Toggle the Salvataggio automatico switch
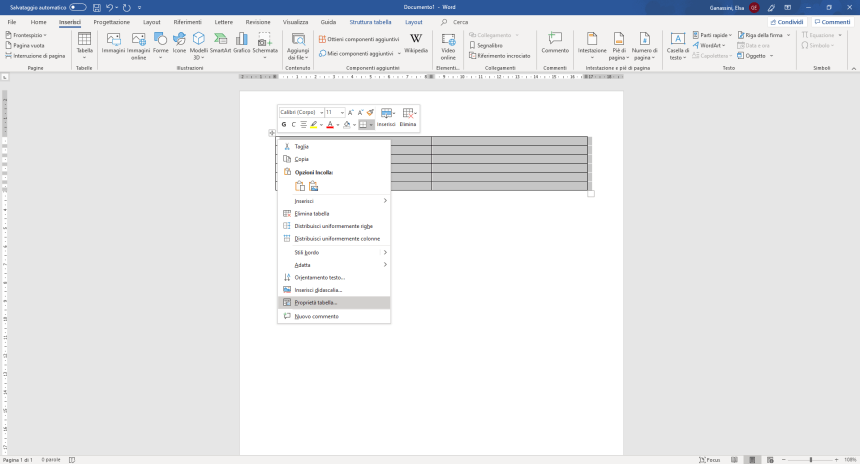 pyautogui.click(x=77, y=7)
